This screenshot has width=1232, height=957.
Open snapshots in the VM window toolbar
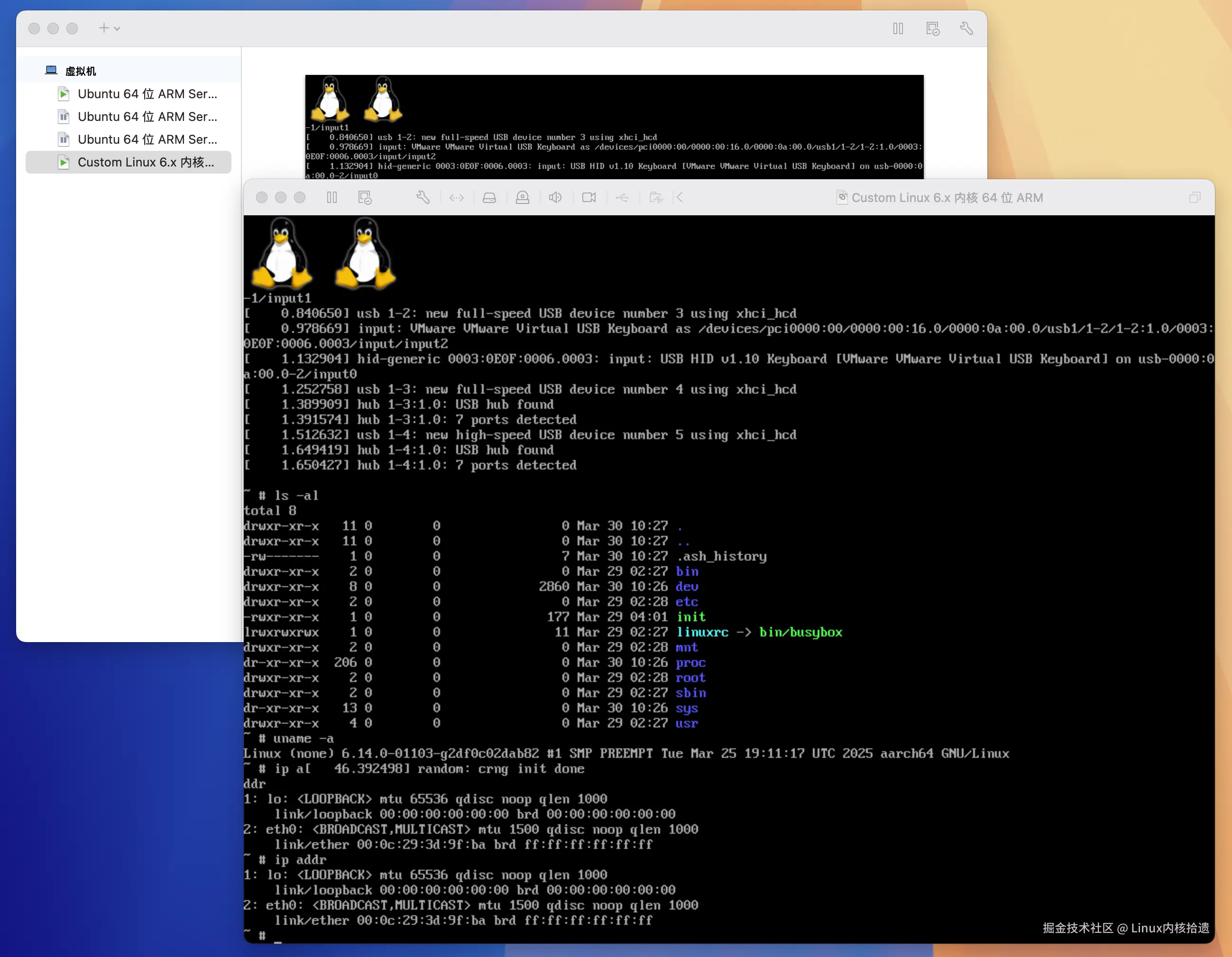click(365, 197)
